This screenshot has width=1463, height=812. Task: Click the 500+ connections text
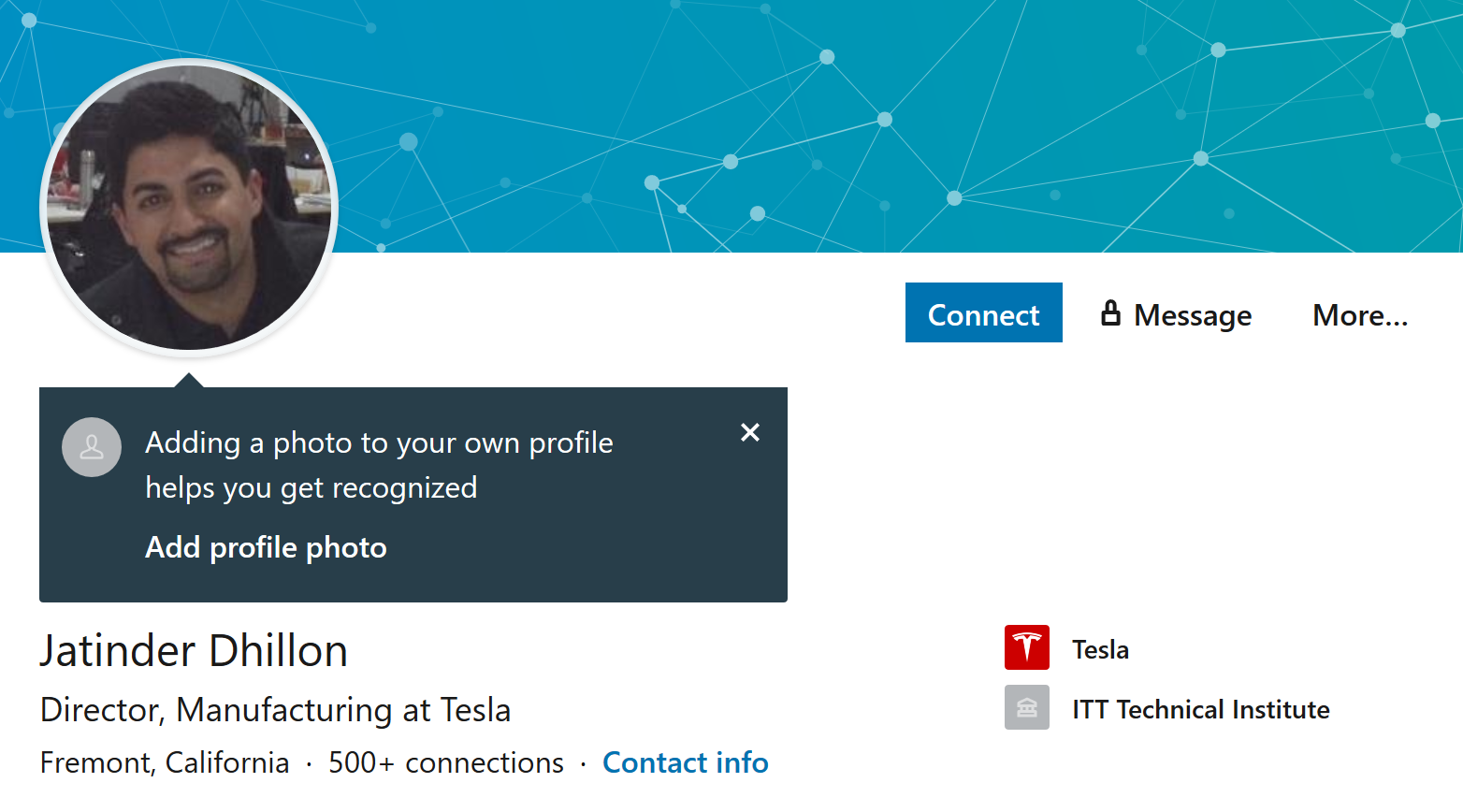point(445,762)
